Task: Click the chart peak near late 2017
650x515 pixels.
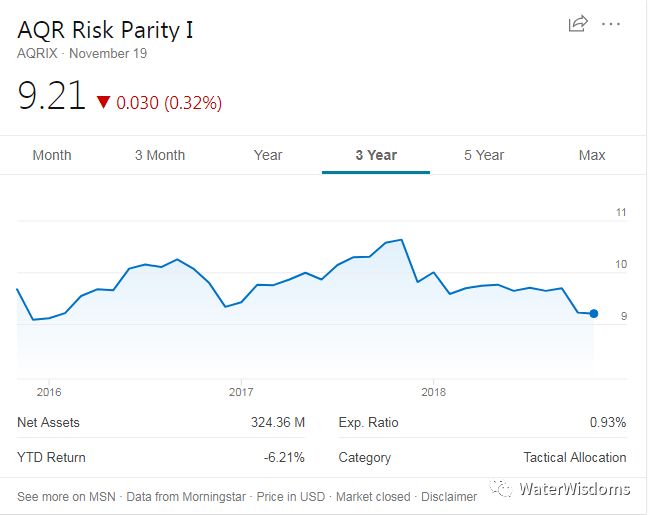Action: (x=401, y=240)
